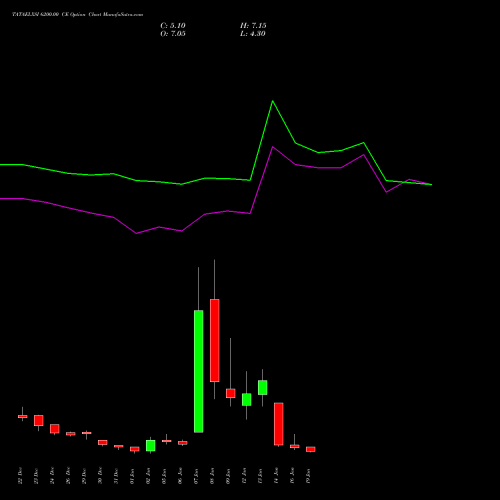Viewport: 500px width, 500px height.
Task: Click the 07 Jan date label
Action: point(196,476)
